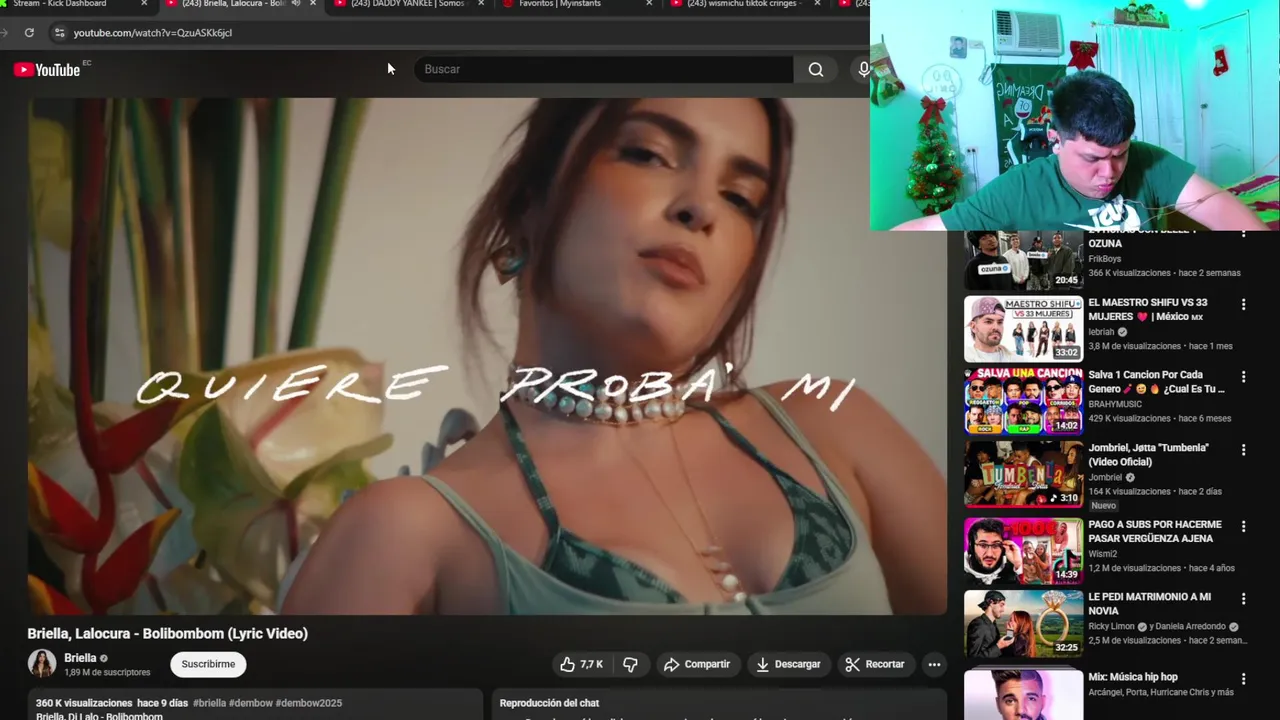
Task: Open options menu for EL MAESTRO SHIFU video
Action: (1244, 304)
